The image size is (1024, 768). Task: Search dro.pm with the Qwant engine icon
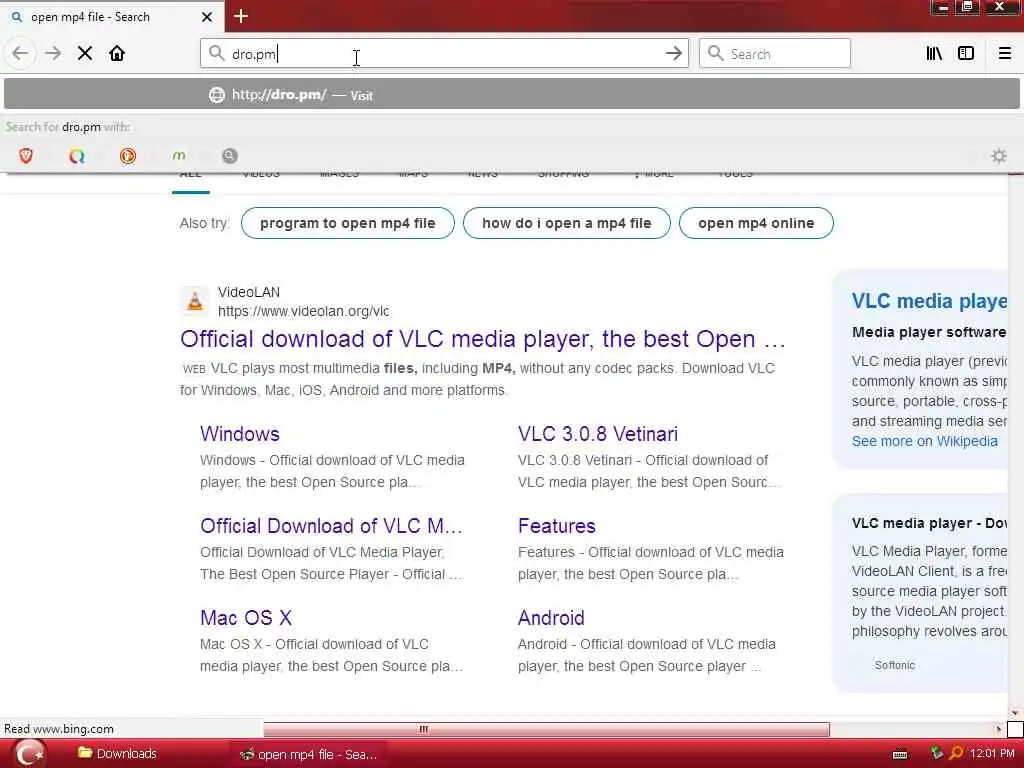[x=77, y=155]
